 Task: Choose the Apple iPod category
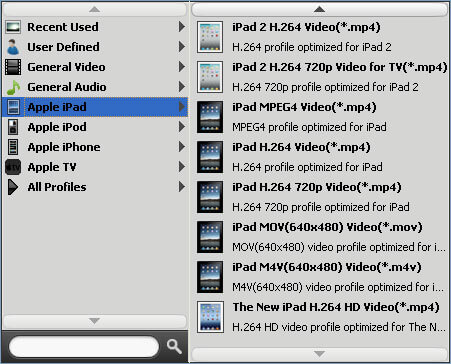pyautogui.click(x=95, y=127)
